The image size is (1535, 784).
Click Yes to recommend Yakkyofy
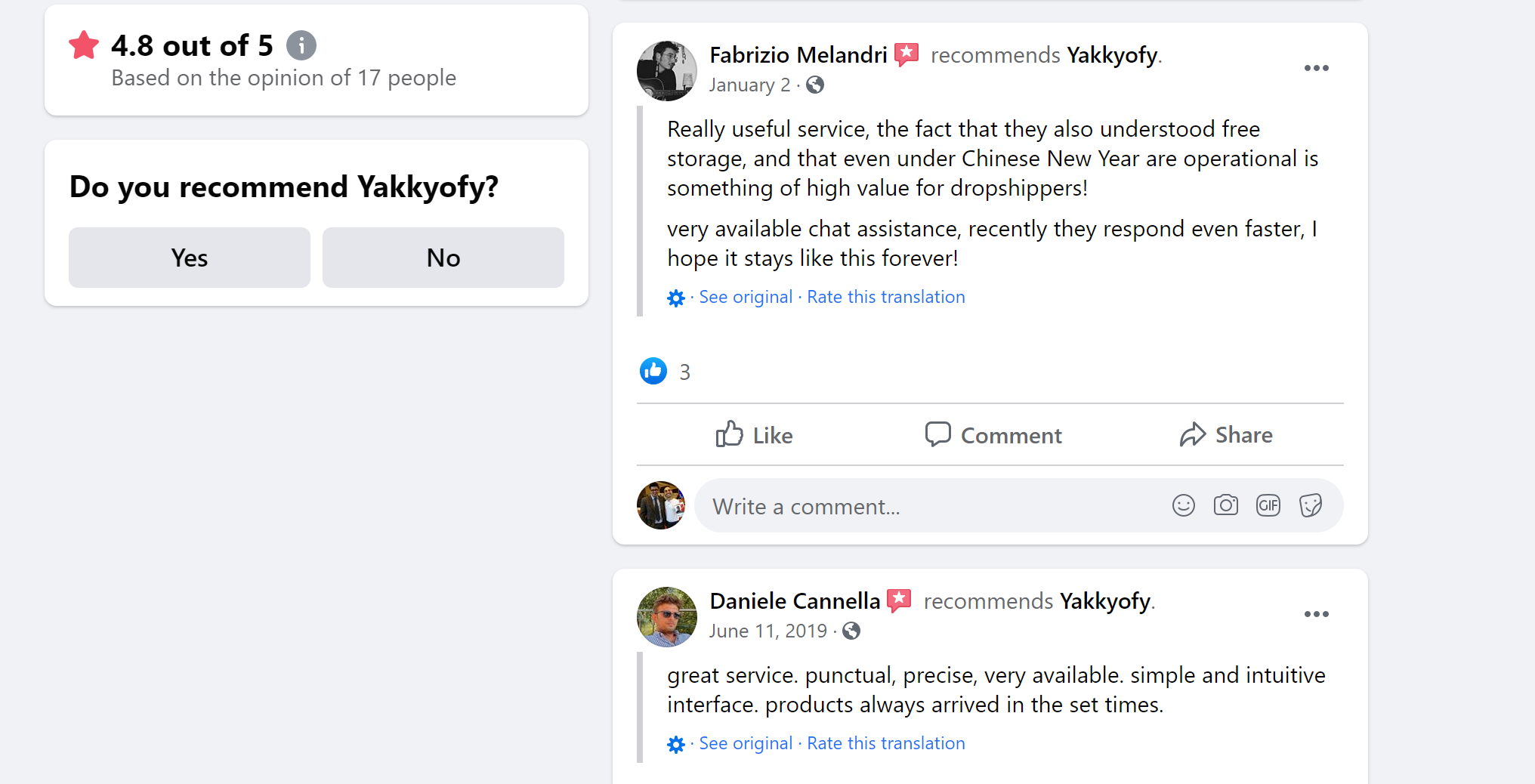pyautogui.click(x=189, y=258)
